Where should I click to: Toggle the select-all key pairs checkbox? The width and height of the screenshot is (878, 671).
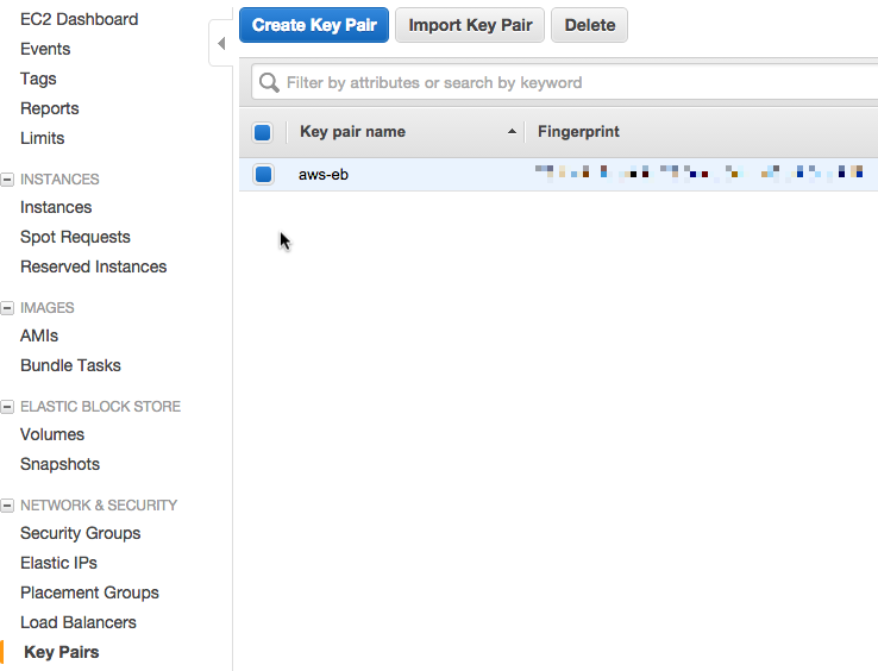point(263,132)
